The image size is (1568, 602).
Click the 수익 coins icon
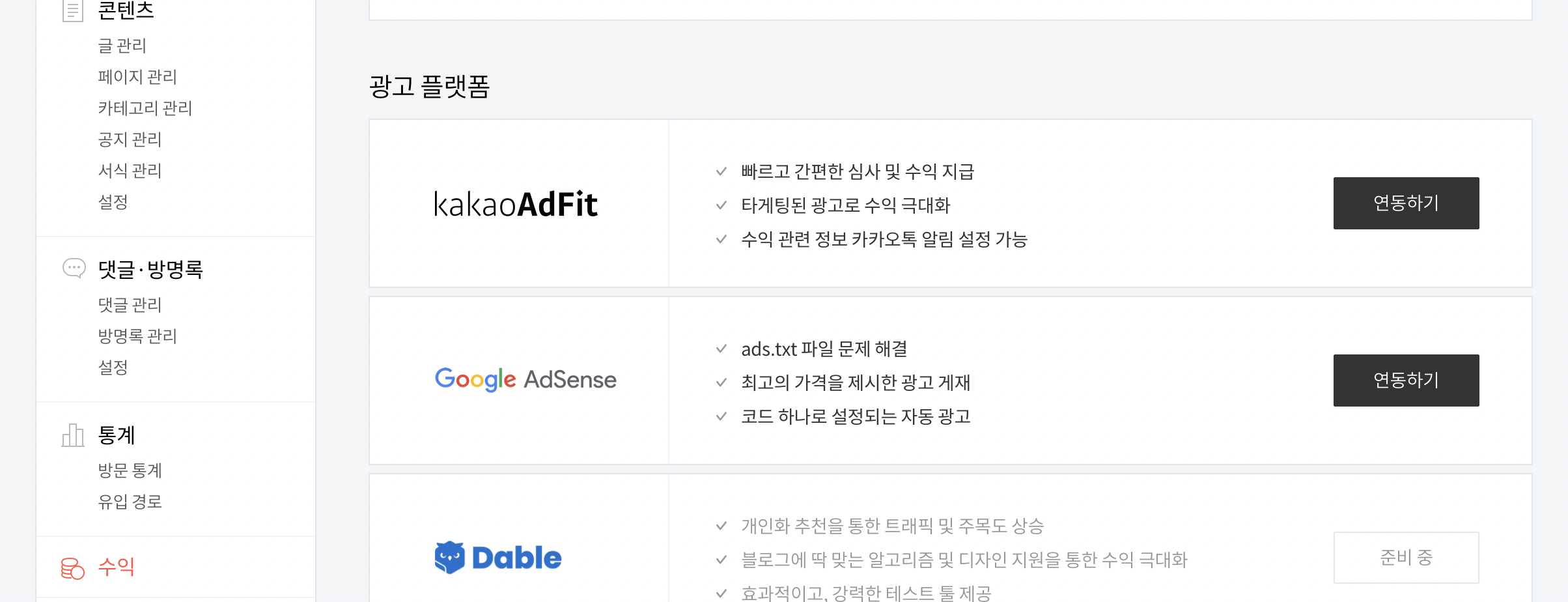coord(73,568)
